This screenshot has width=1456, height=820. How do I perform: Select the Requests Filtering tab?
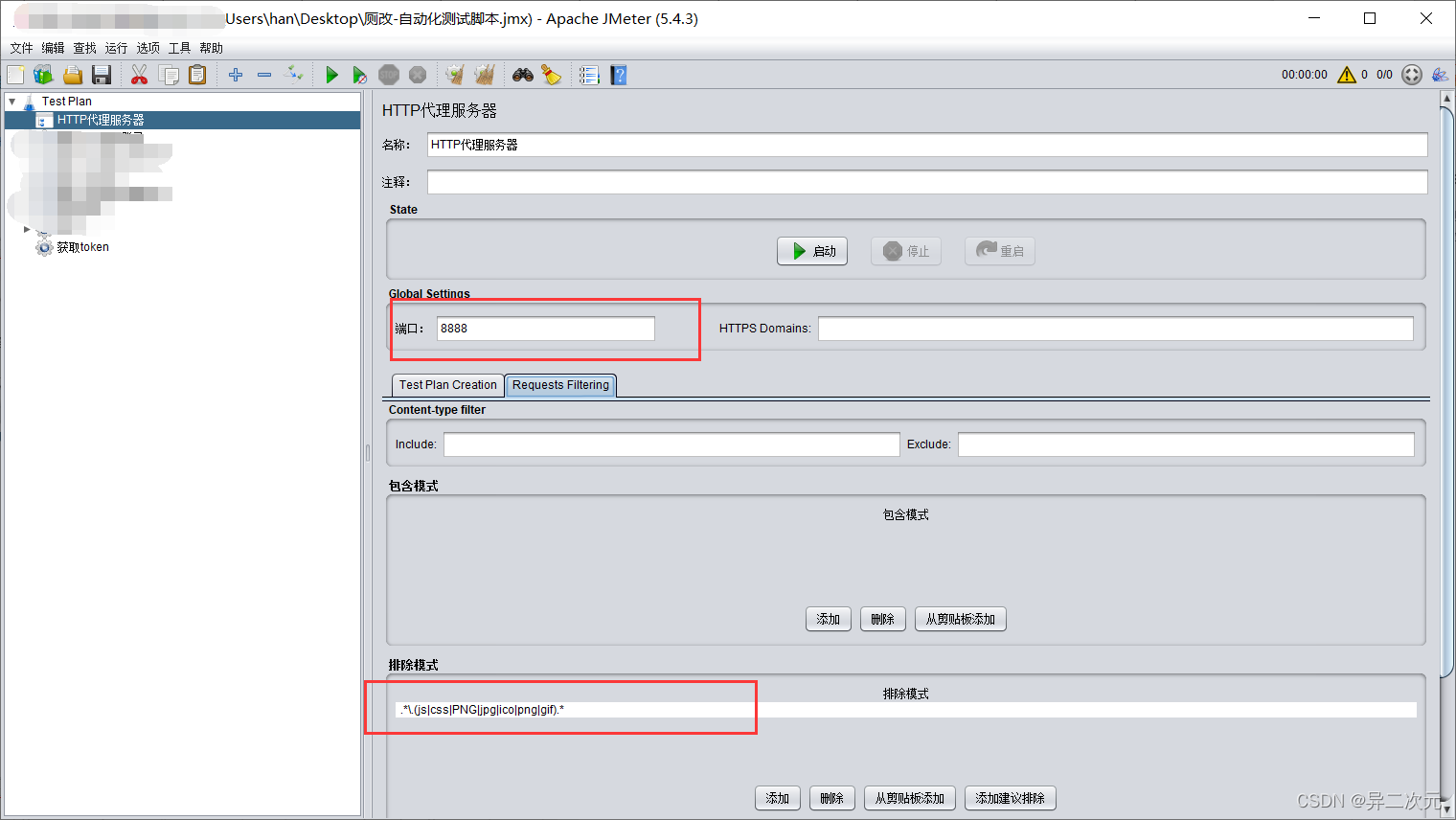[560, 385]
